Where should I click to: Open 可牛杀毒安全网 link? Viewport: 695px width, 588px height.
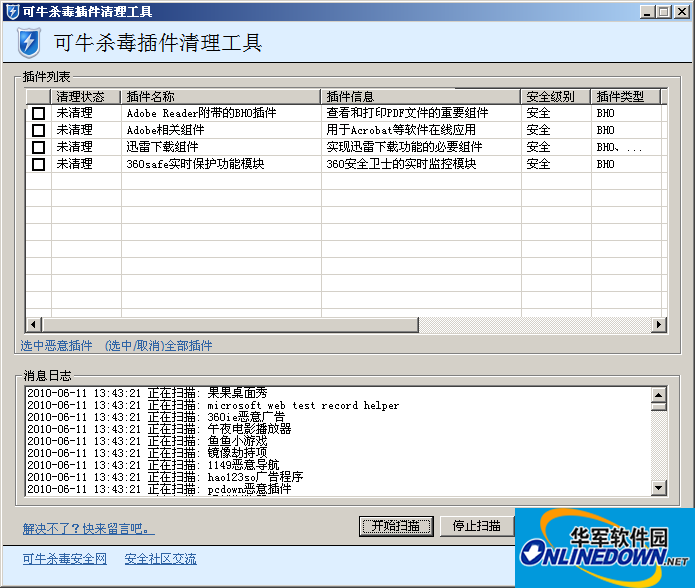(x=65, y=559)
